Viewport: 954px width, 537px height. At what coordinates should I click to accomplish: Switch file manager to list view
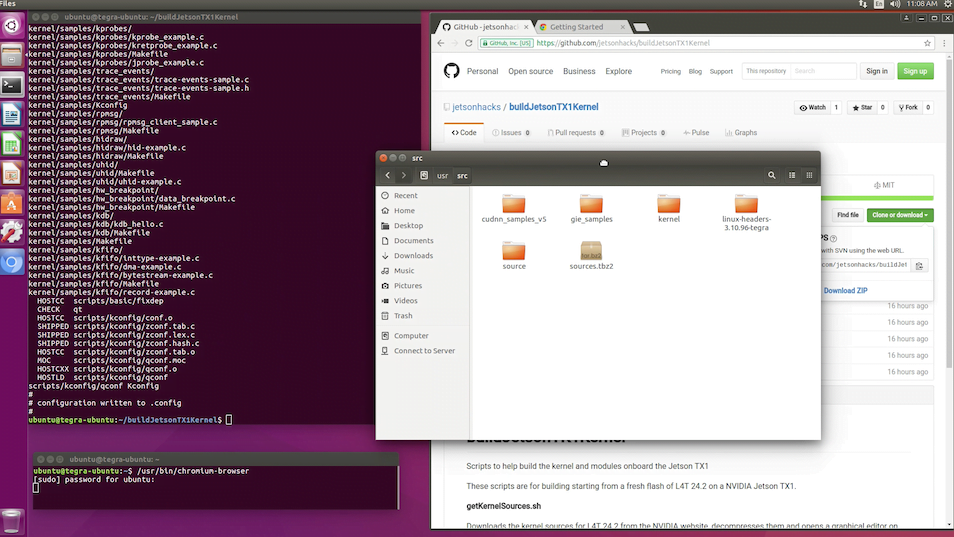coord(792,175)
